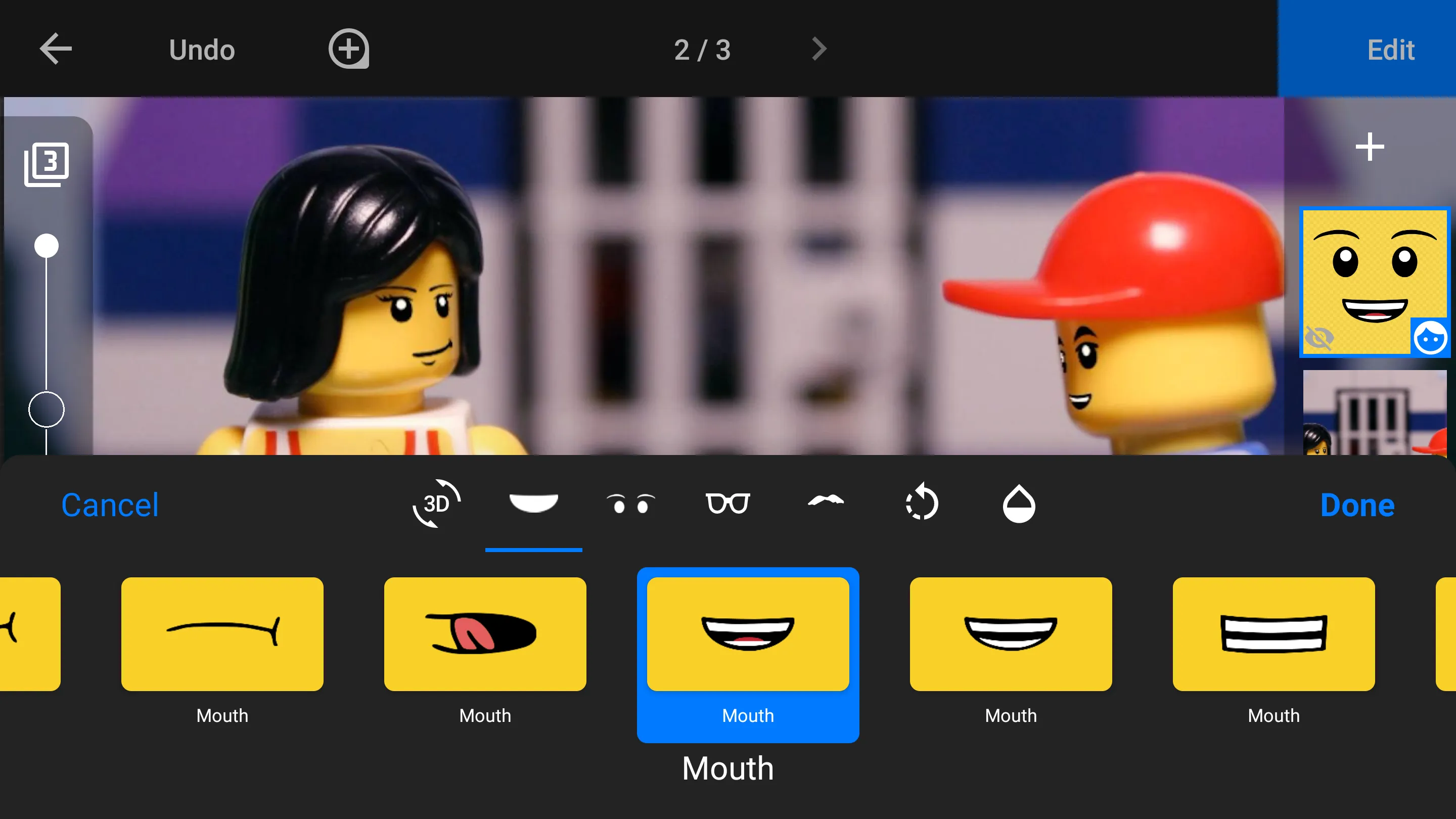Confirm edits with the Done button
The image size is (1456, 819).
tap(1356, 505)
